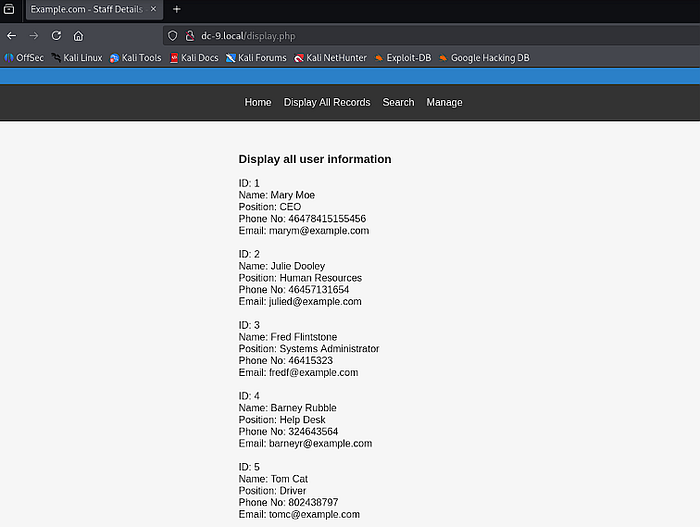Open the Kali Tools bookmark
The height and width of the screenshot is (527, 700).
tap(135, 58)
